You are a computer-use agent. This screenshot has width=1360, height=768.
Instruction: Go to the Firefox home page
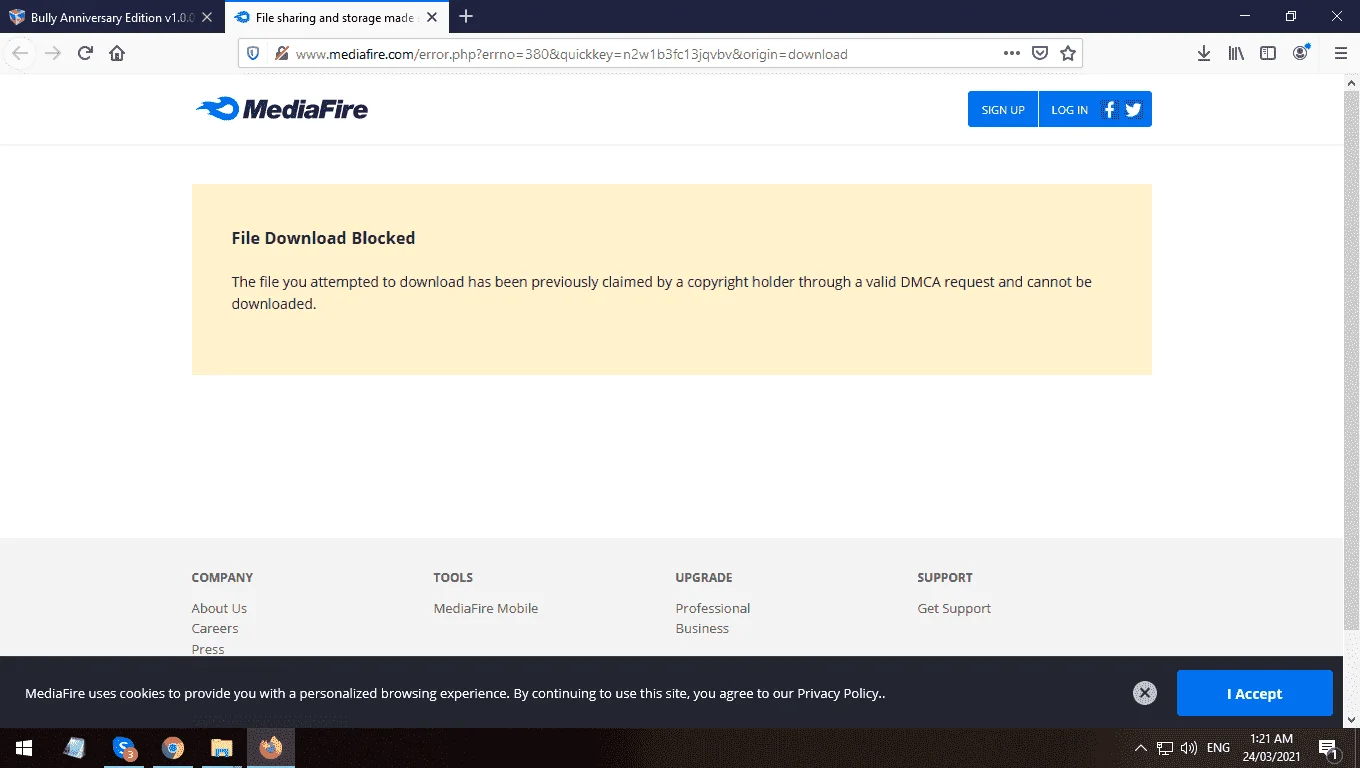pos(117,54)
